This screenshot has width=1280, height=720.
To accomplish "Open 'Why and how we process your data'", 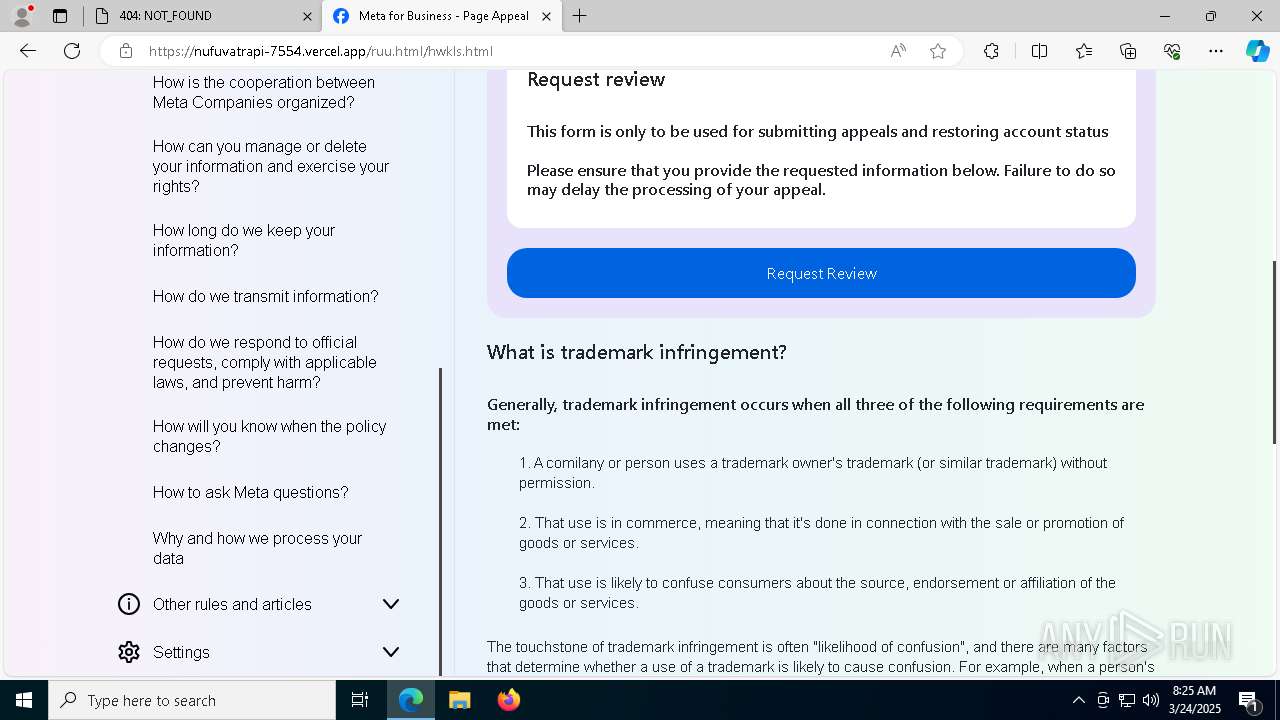I will coord(258,548).
